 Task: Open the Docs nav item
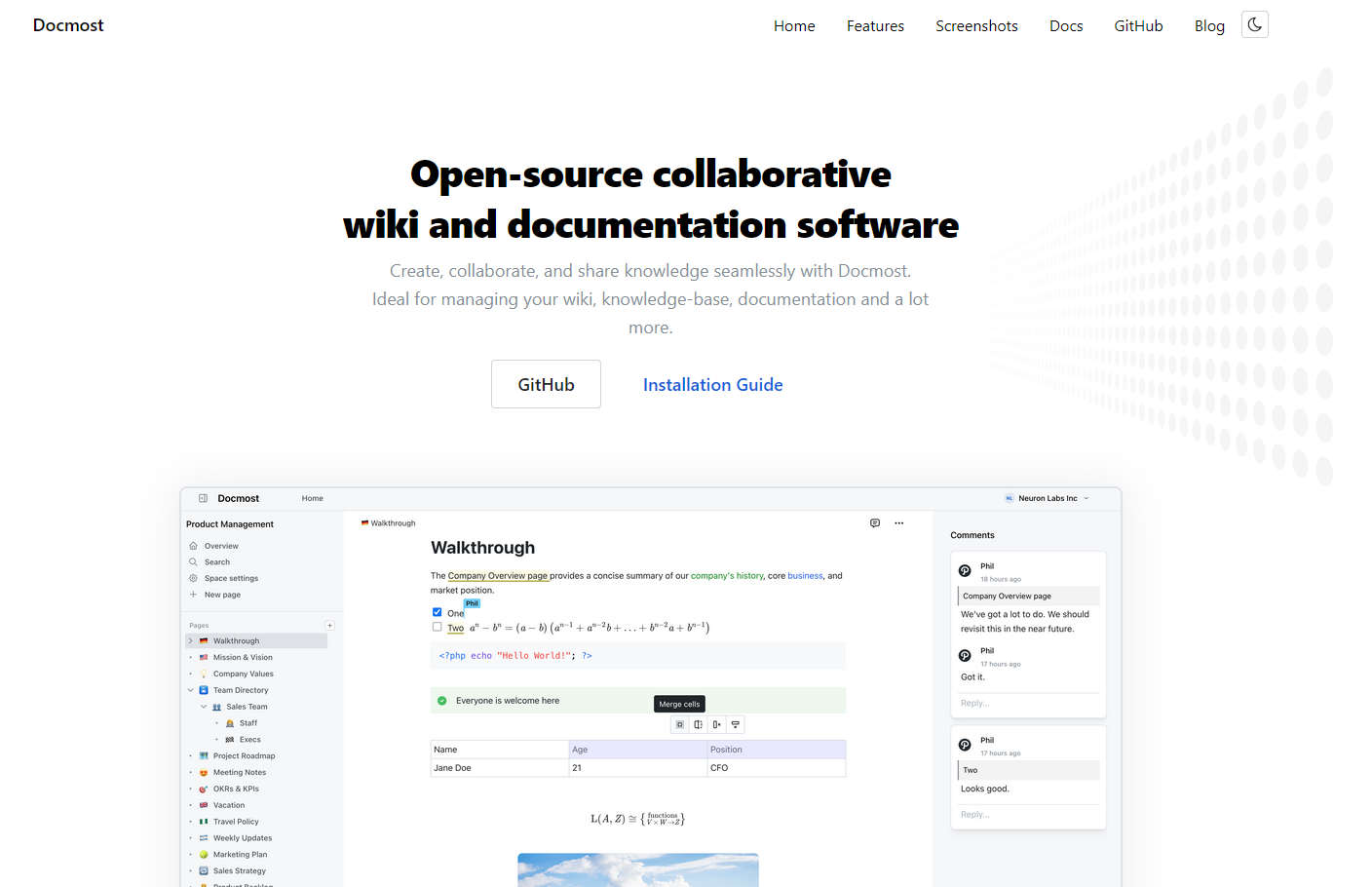(x=1066, y=26)
